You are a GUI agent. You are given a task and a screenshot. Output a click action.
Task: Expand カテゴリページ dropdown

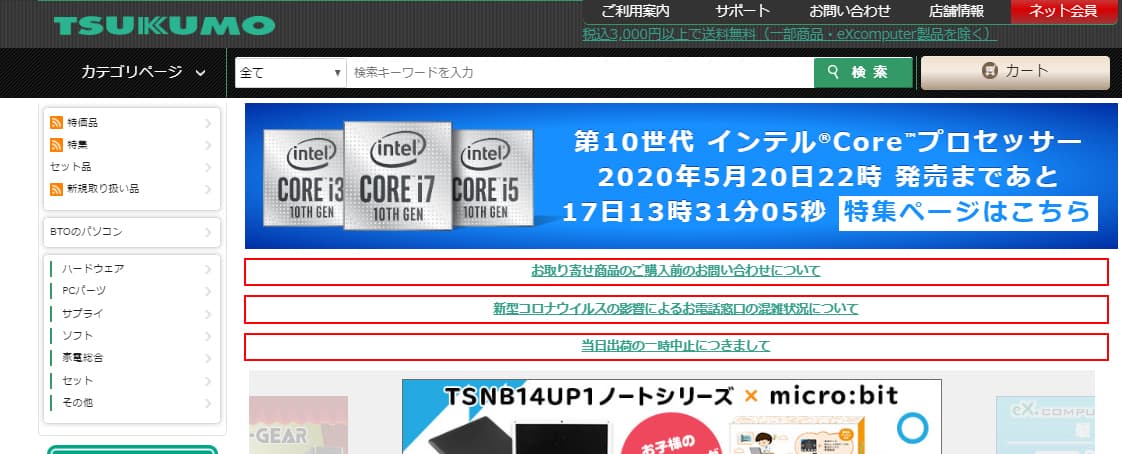tap(143, 72)
